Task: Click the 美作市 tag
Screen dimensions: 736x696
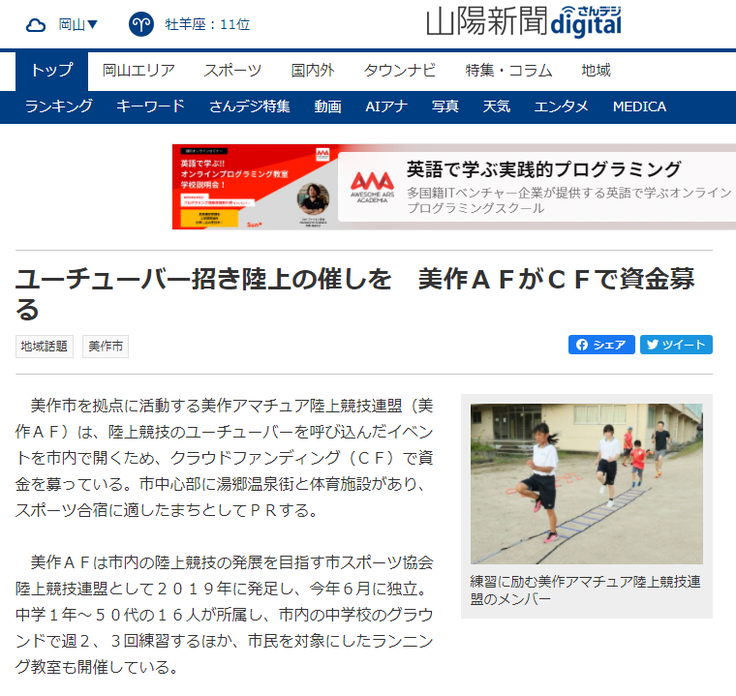Action: pos(106,346)
